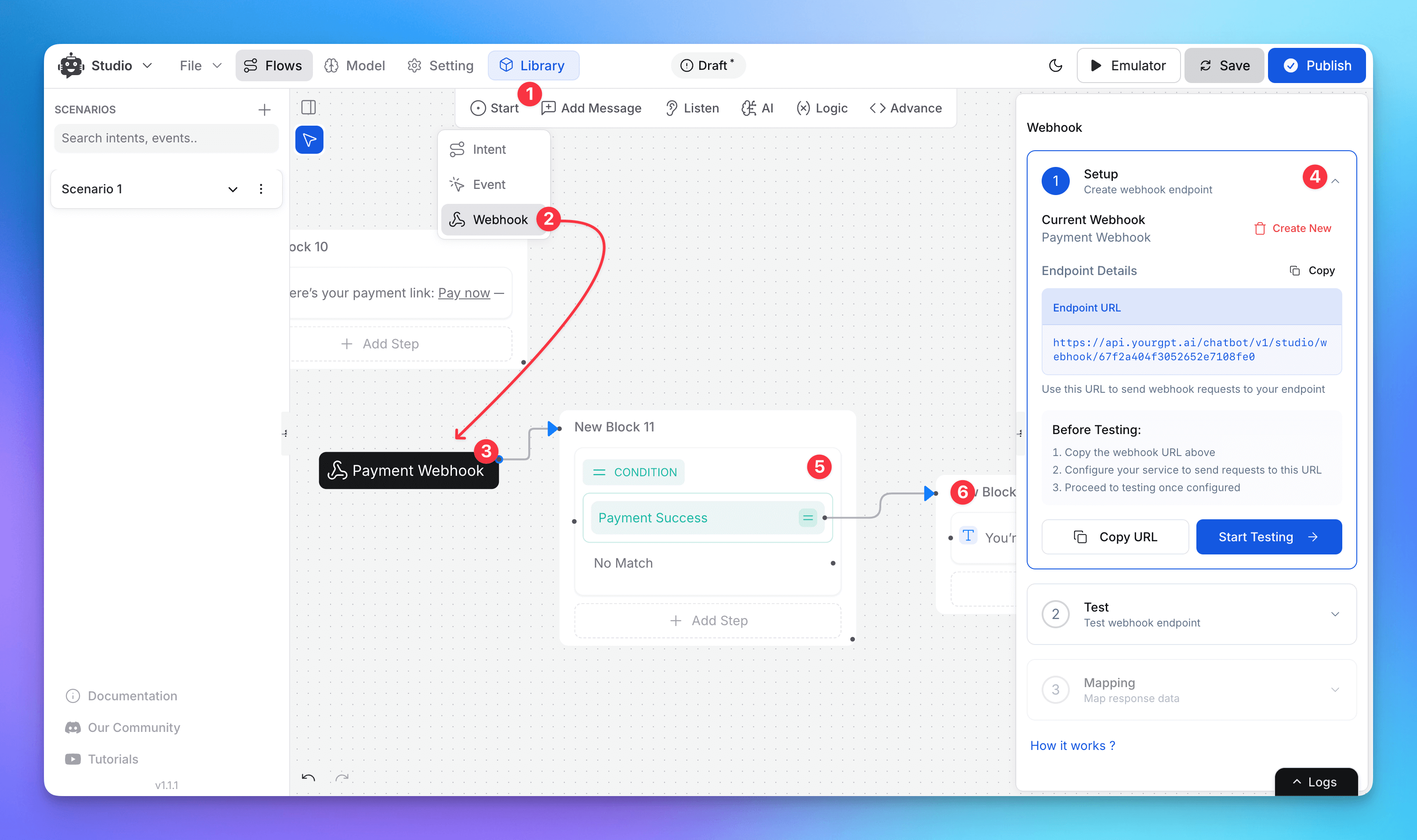Open the Listen toolbar option
1417x840 pixels.
(x=692, y=108)
